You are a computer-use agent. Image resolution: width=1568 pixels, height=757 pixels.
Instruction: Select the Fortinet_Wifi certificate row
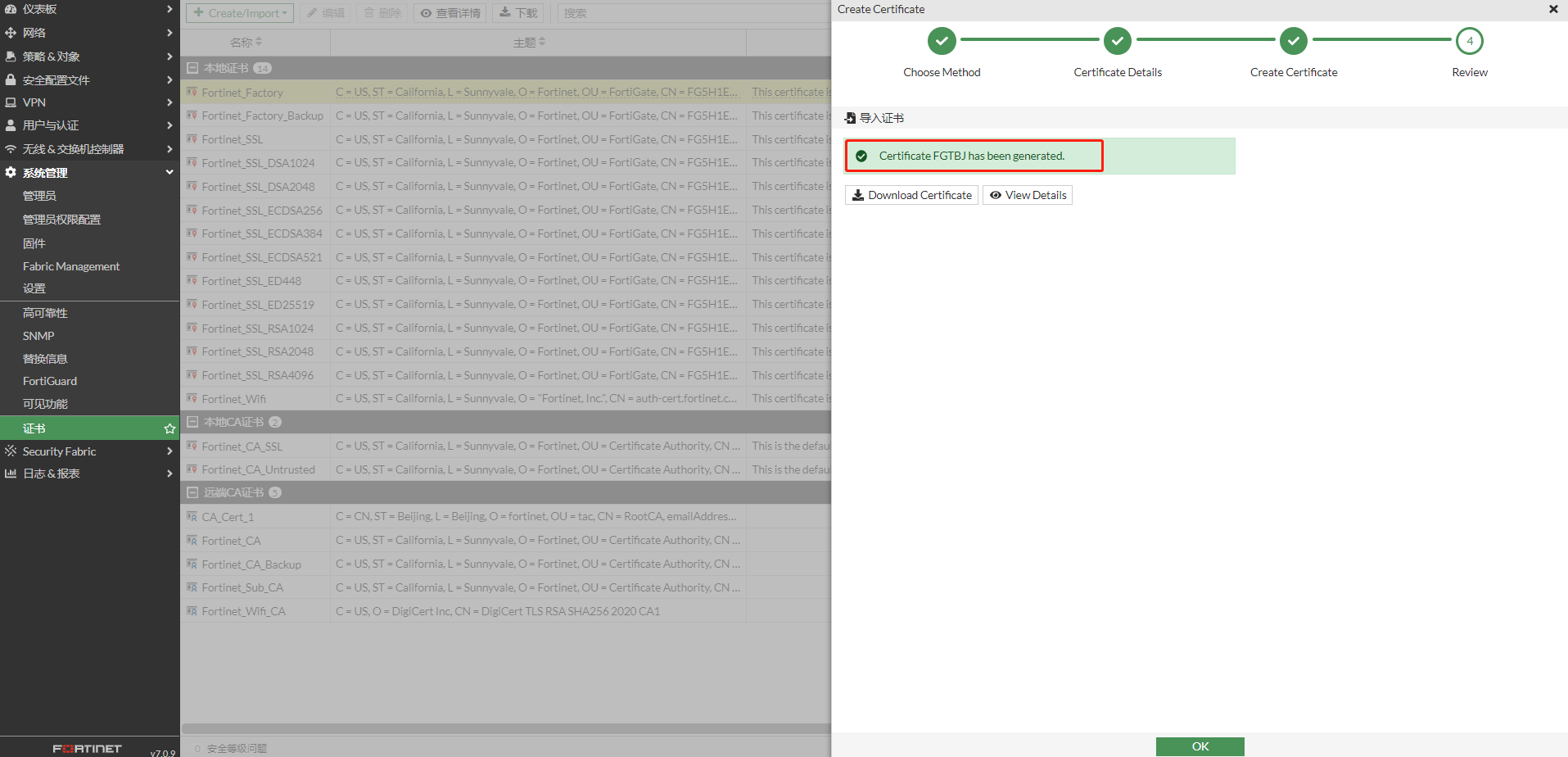506,399
